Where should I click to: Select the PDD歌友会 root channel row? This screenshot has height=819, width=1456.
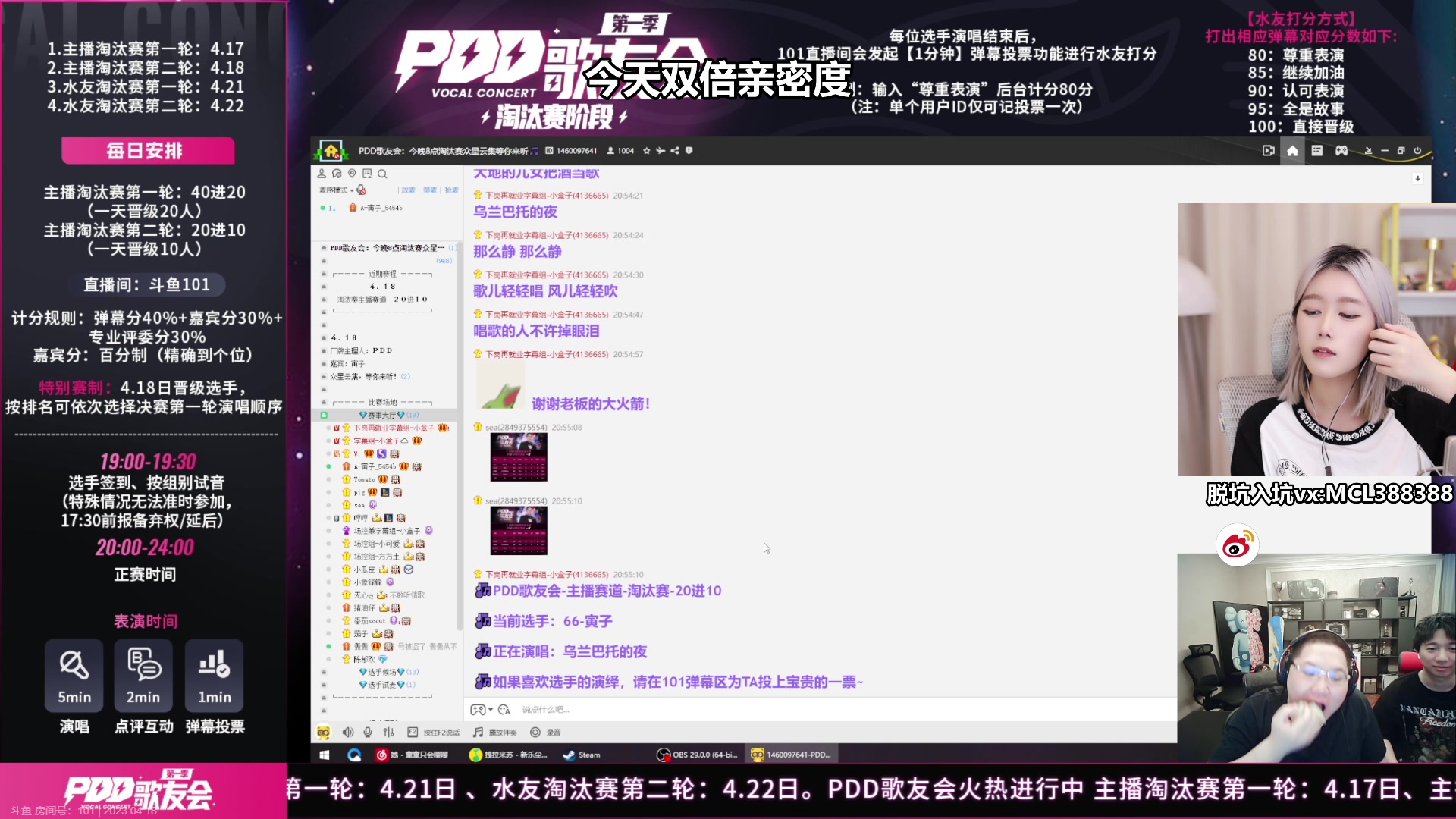(387, 248)
